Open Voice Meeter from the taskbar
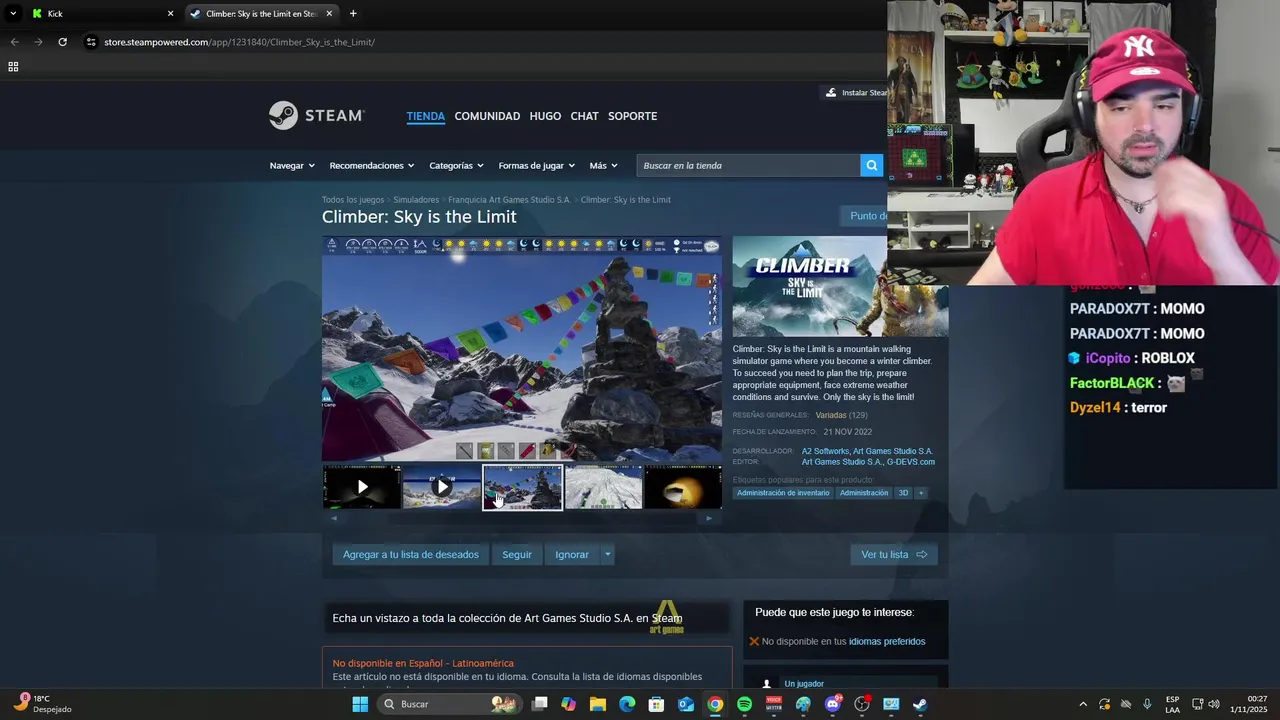This screenshot has width=1280, height=720. pos(774,704)
